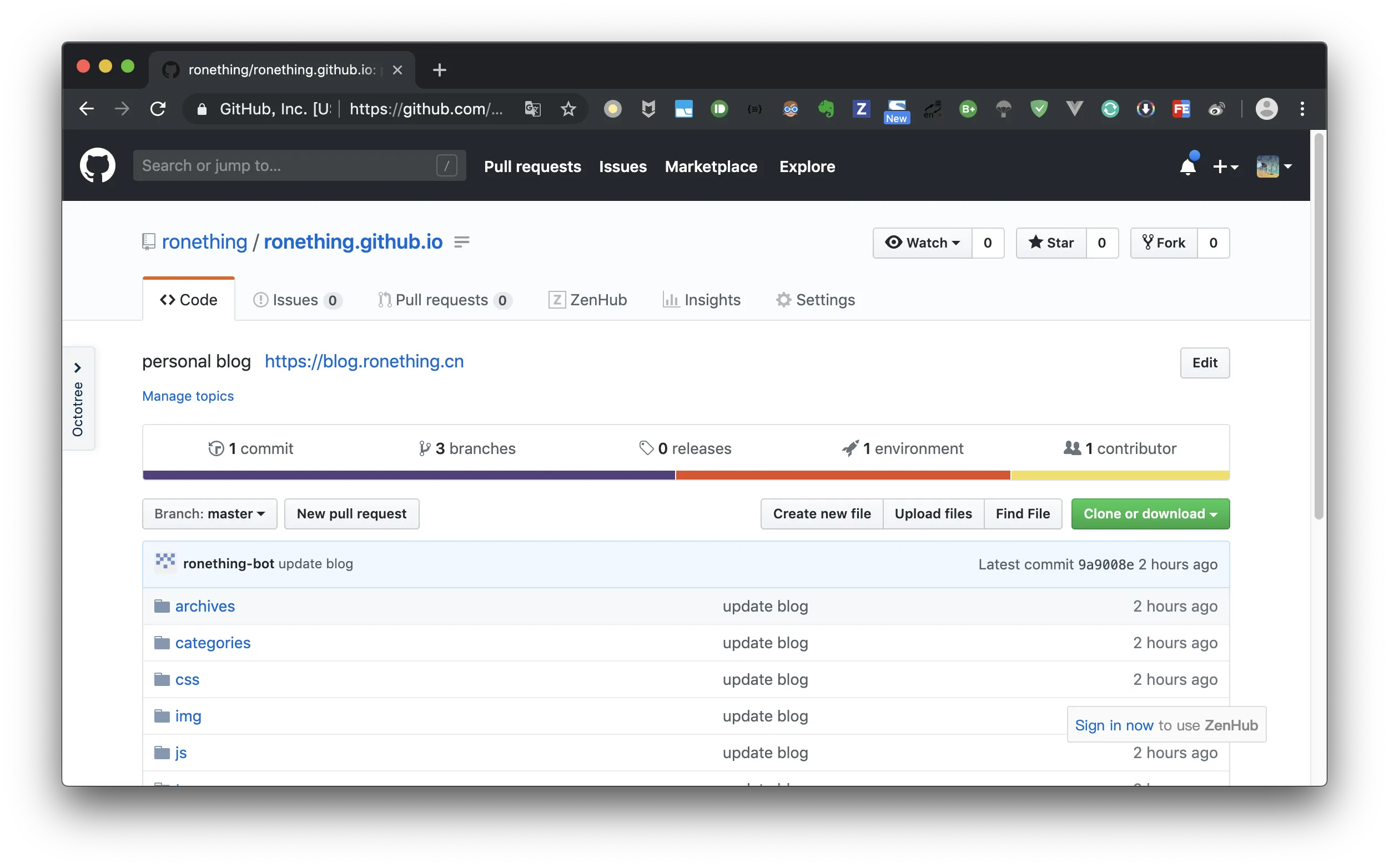Open the Settings tab
Viewport: 1389px width, 868px height.
point(815,300)
